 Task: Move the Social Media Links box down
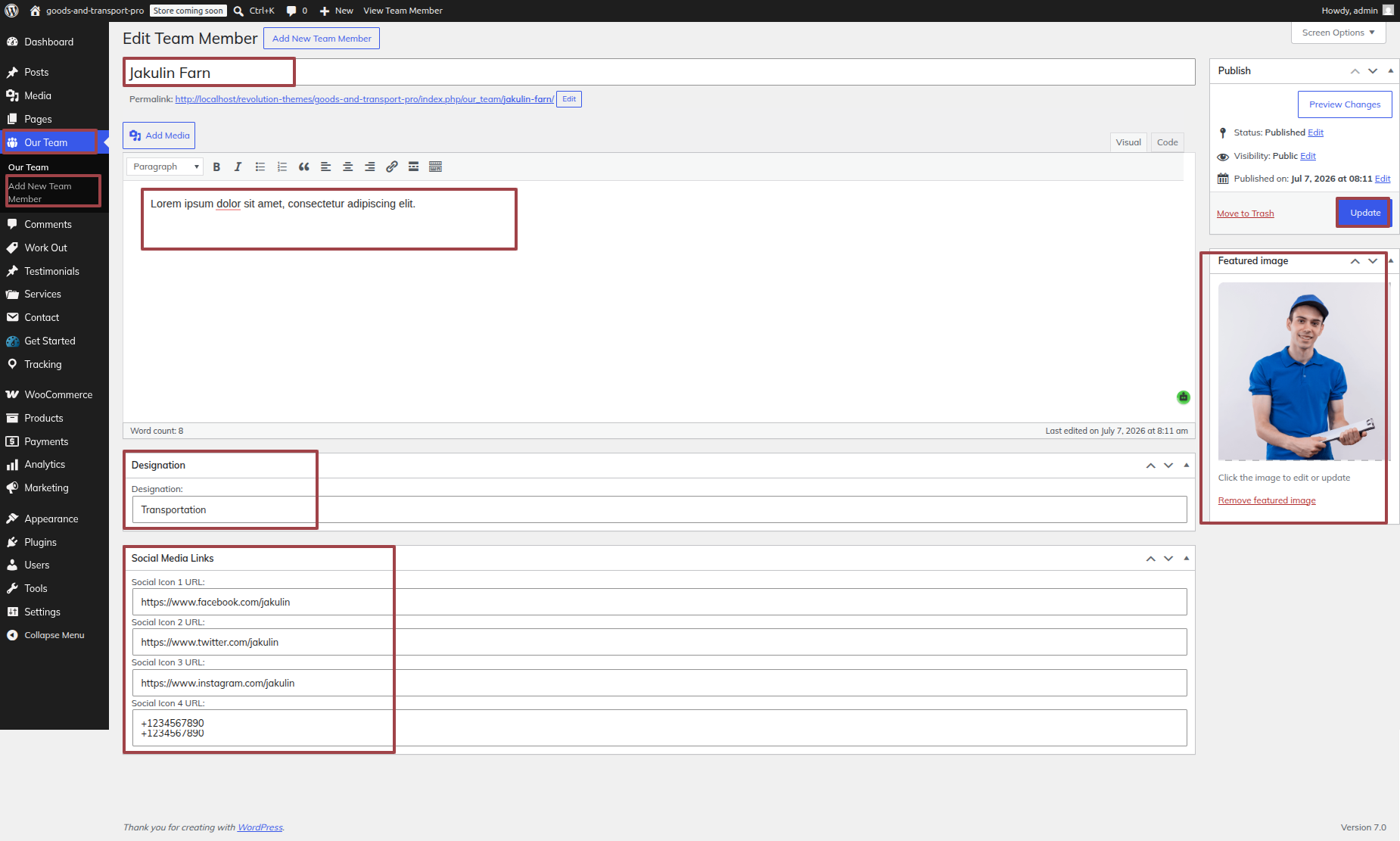pos(1168,558)
